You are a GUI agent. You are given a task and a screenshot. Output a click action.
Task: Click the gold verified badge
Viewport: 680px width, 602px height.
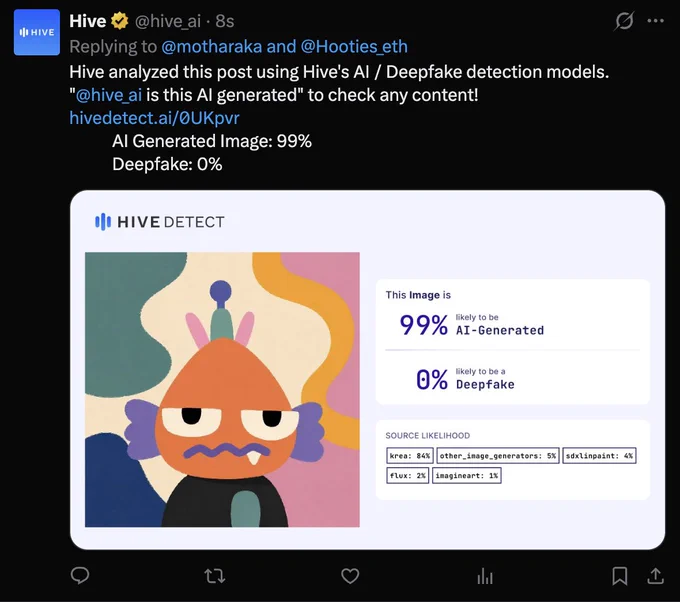(120, 21)
